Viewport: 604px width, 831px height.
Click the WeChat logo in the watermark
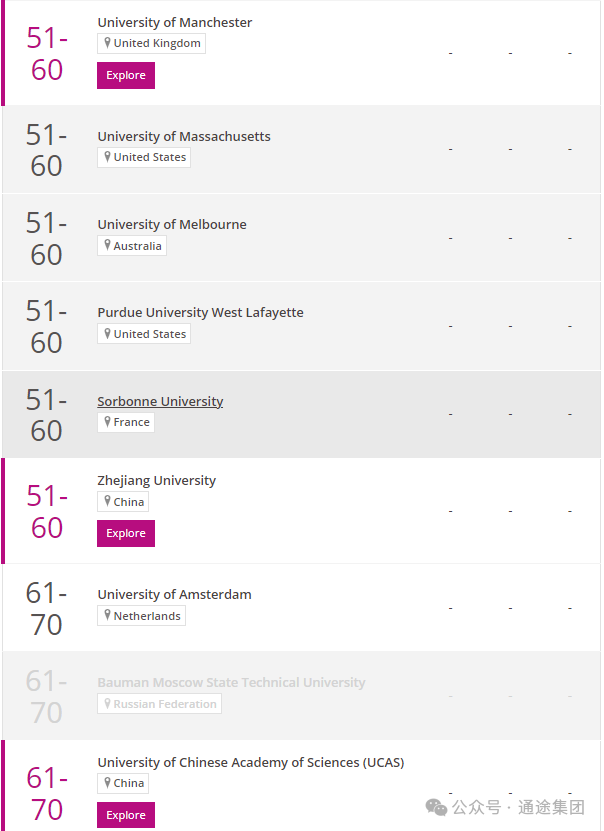(x=437, y=807)
